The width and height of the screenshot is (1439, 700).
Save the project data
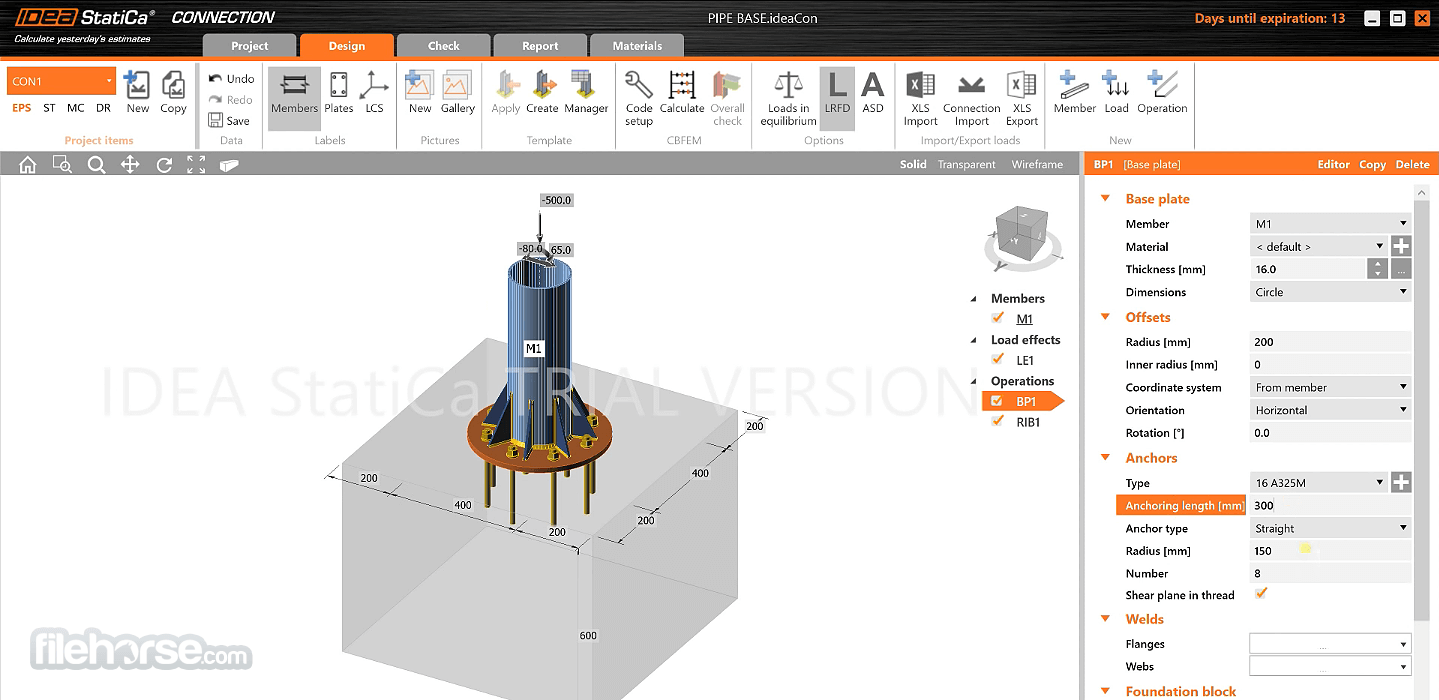coord(229,121)
